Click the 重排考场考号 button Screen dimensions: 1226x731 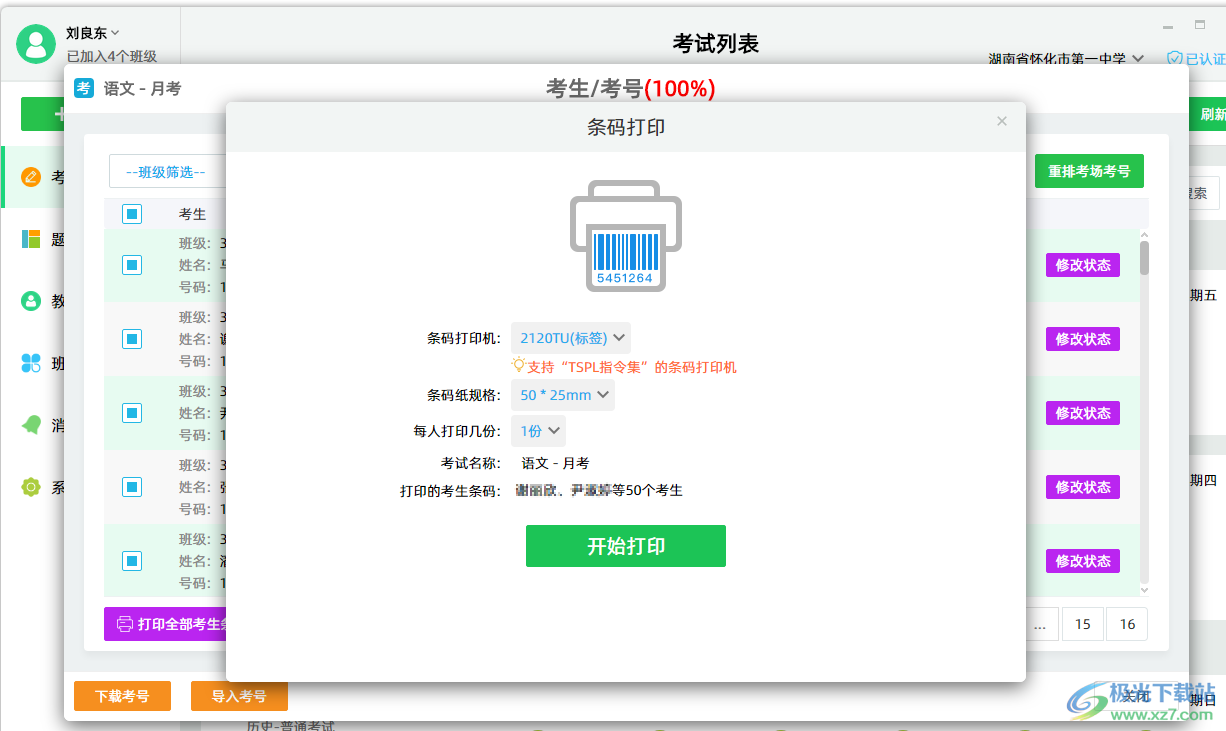click(x=1089, y=171)
